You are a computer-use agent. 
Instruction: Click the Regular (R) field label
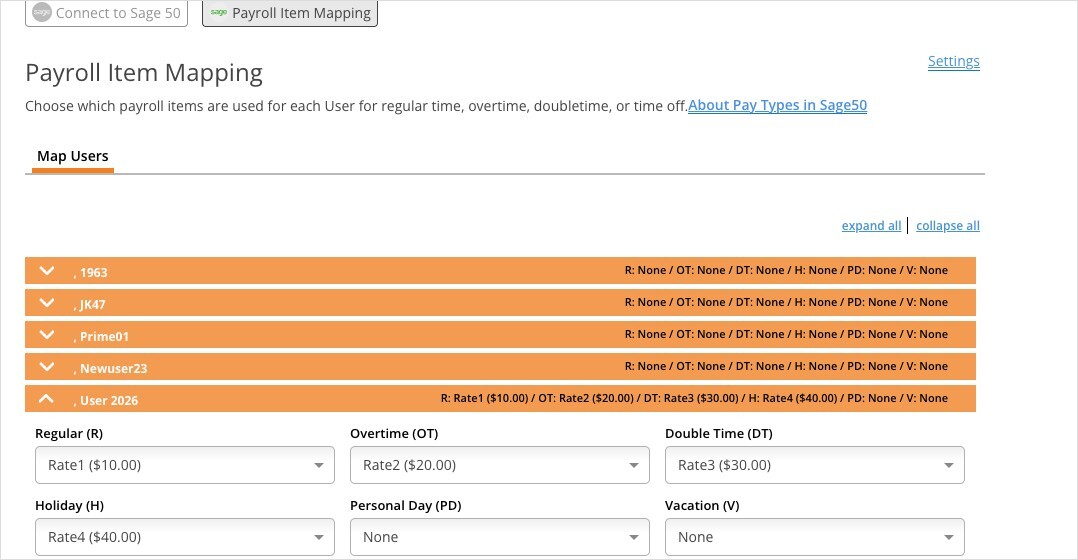(x=69, y=434)
